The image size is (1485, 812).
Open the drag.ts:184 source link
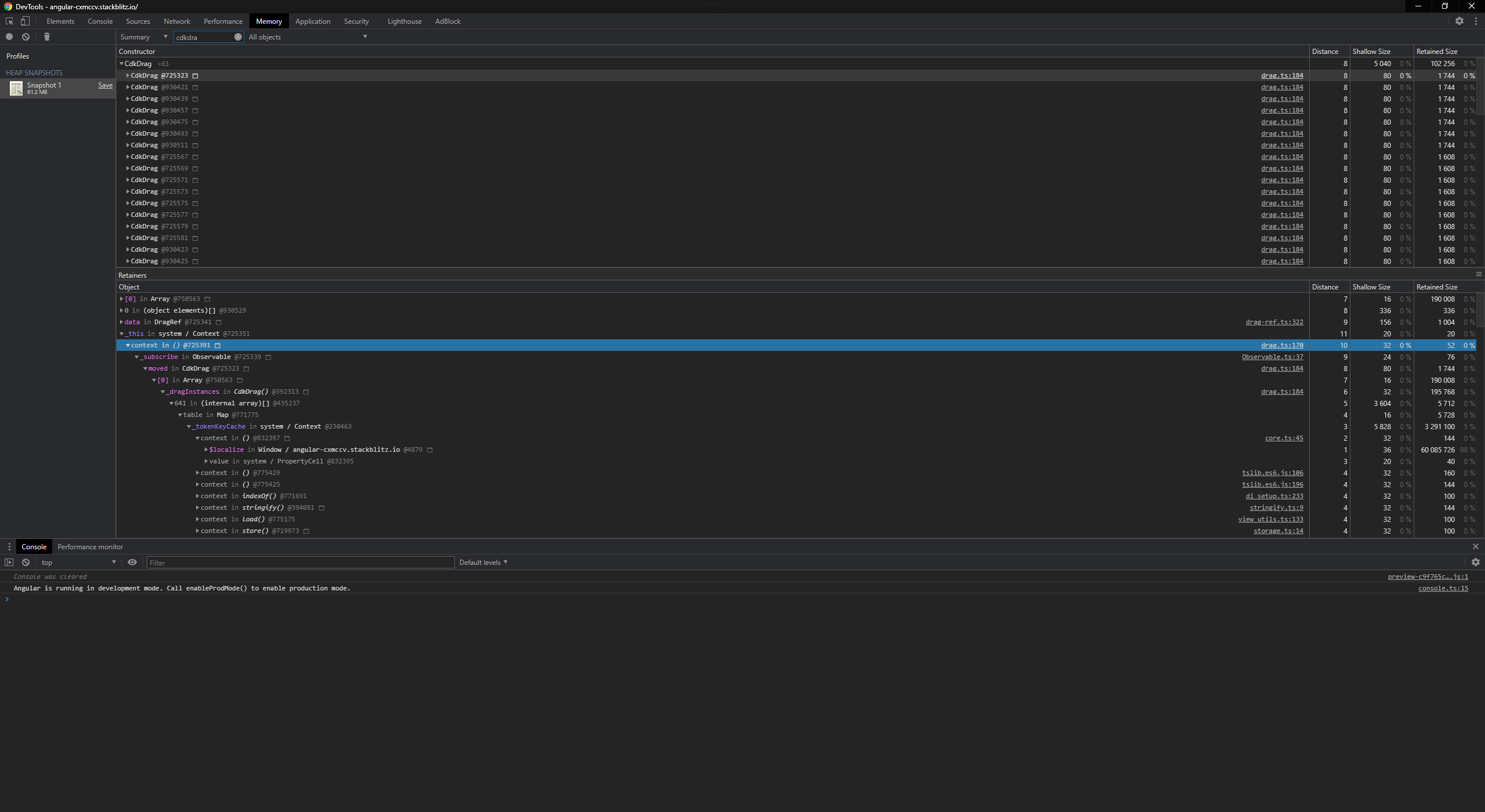pyautogui.click(x=1282, y=75)
